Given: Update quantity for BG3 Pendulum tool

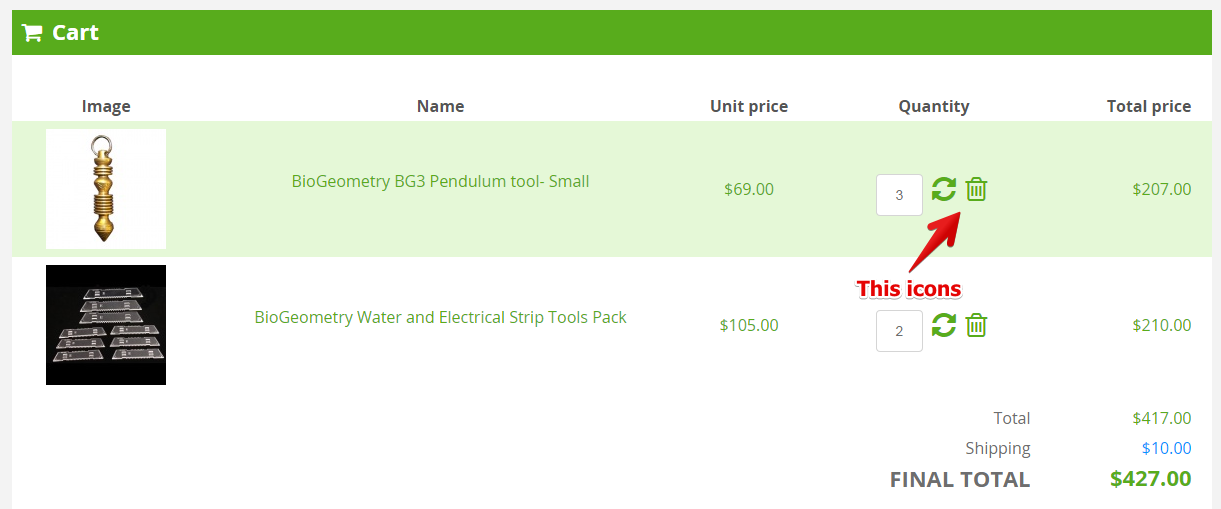Looking at the screenshot, I should click(943, 189).
